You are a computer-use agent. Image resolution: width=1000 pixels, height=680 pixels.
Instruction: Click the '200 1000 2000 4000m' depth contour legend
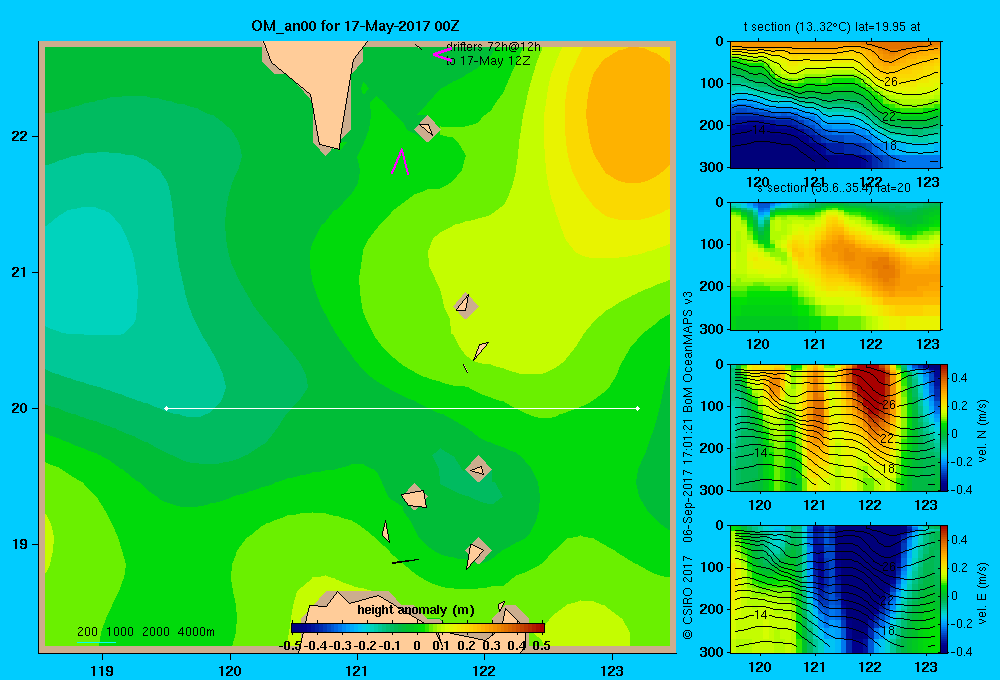pyautogui.click(x=145, y=632)
